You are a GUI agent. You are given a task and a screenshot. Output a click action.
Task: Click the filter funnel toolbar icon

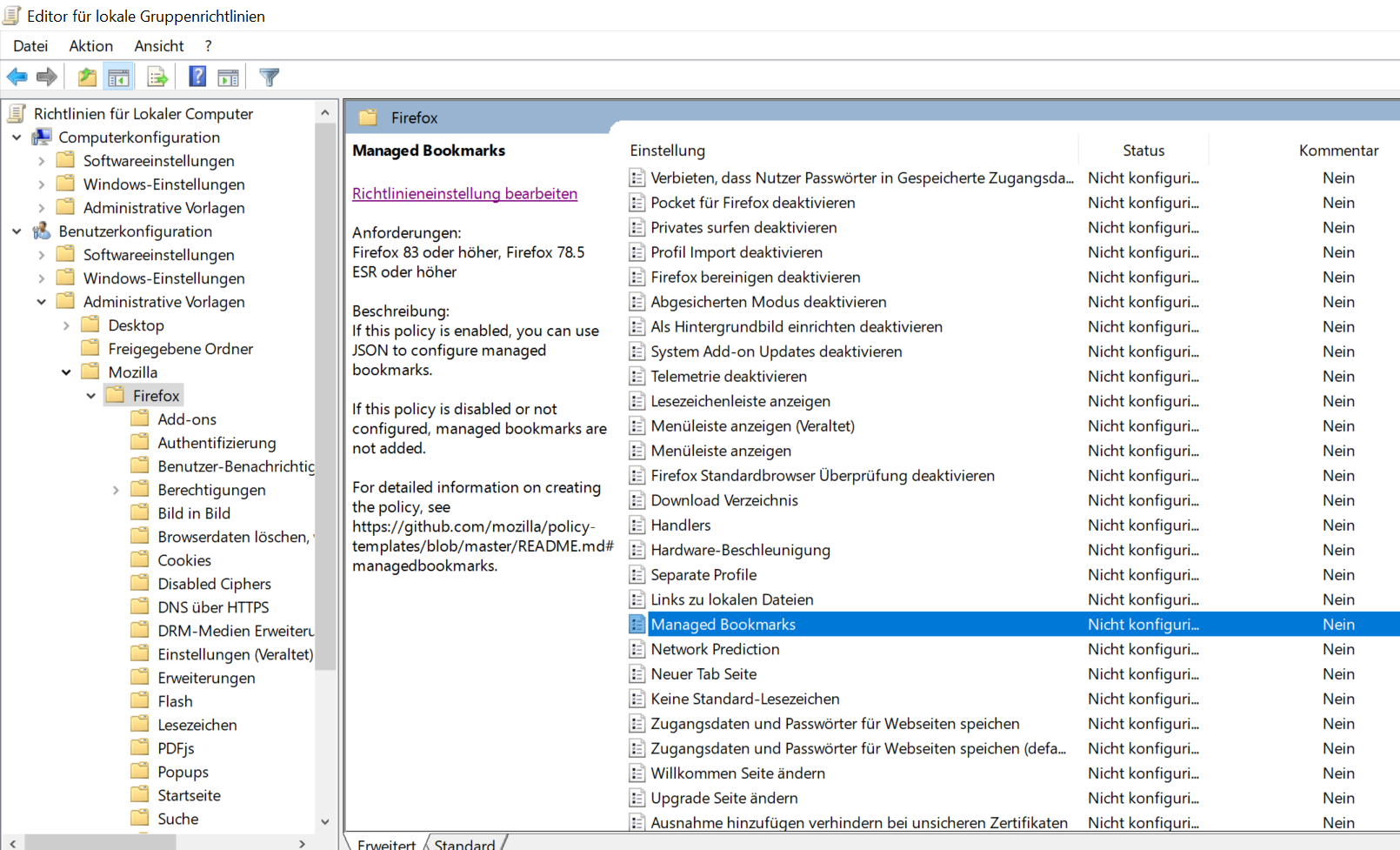[x=270, y=77]
